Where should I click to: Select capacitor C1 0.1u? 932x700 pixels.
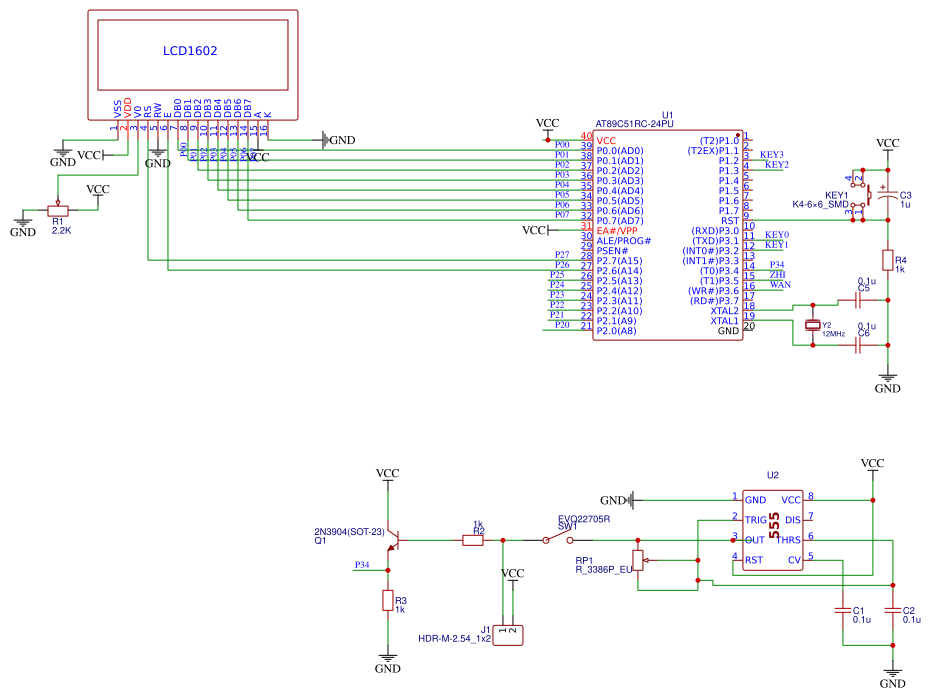click(x=842, y=610)
